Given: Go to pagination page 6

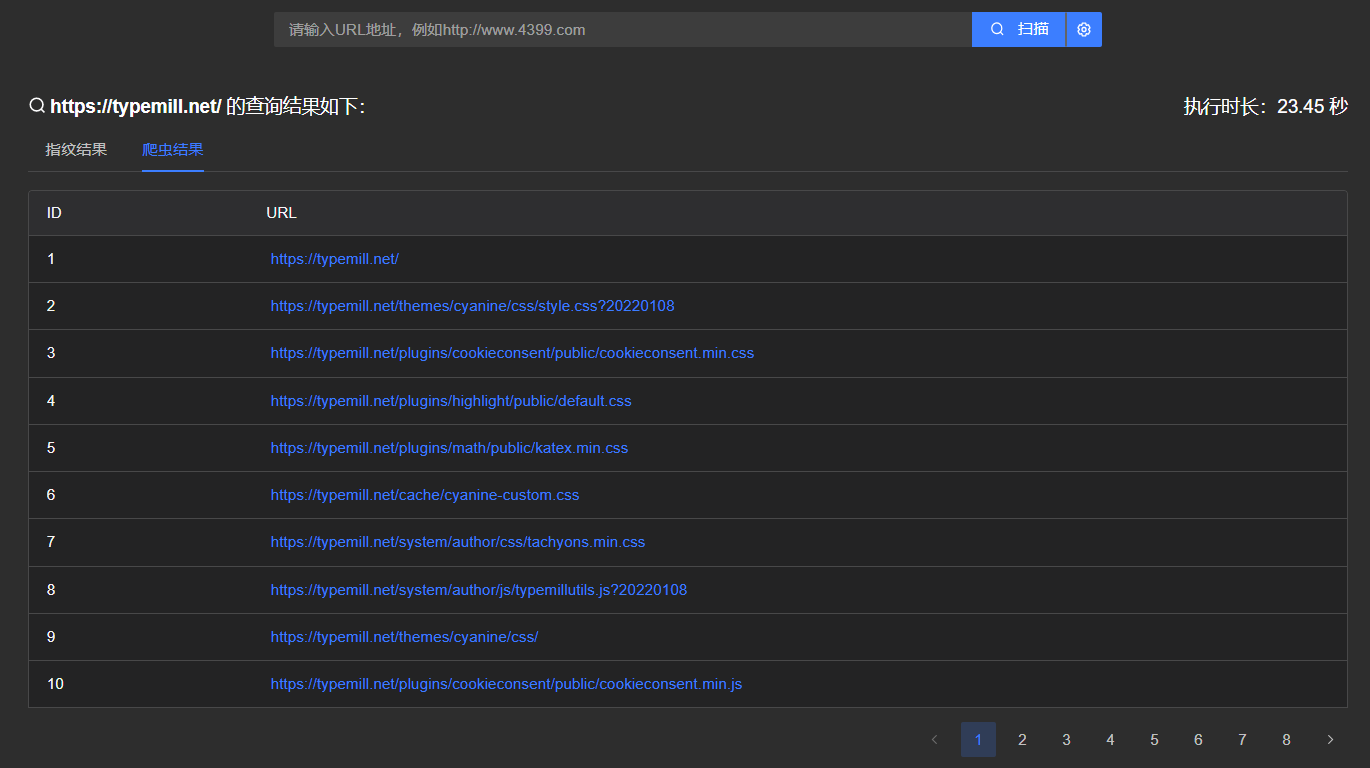Looking at the screenshot, I should pyautogui.click(x=1198, y=740).
